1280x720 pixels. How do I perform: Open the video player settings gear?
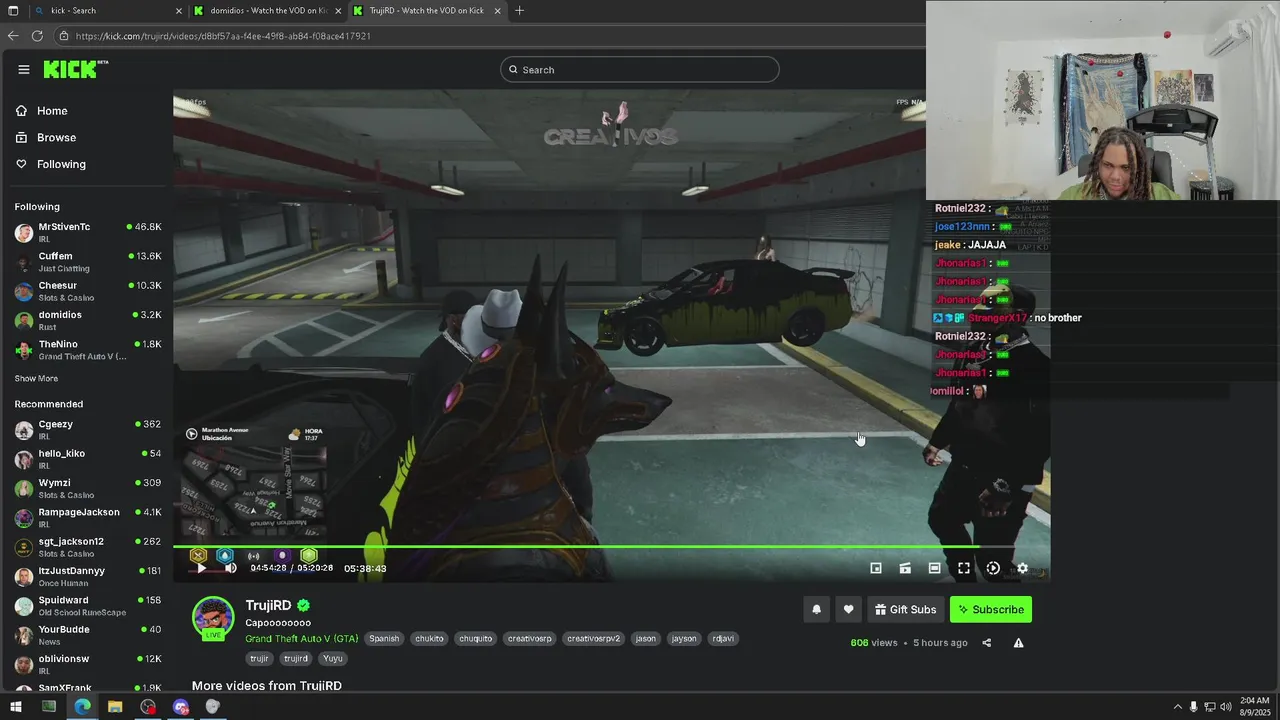[1022, 568]
